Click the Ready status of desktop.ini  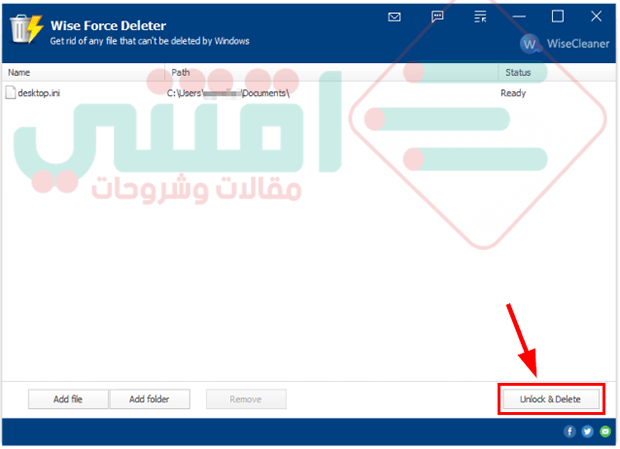point(513,93)
